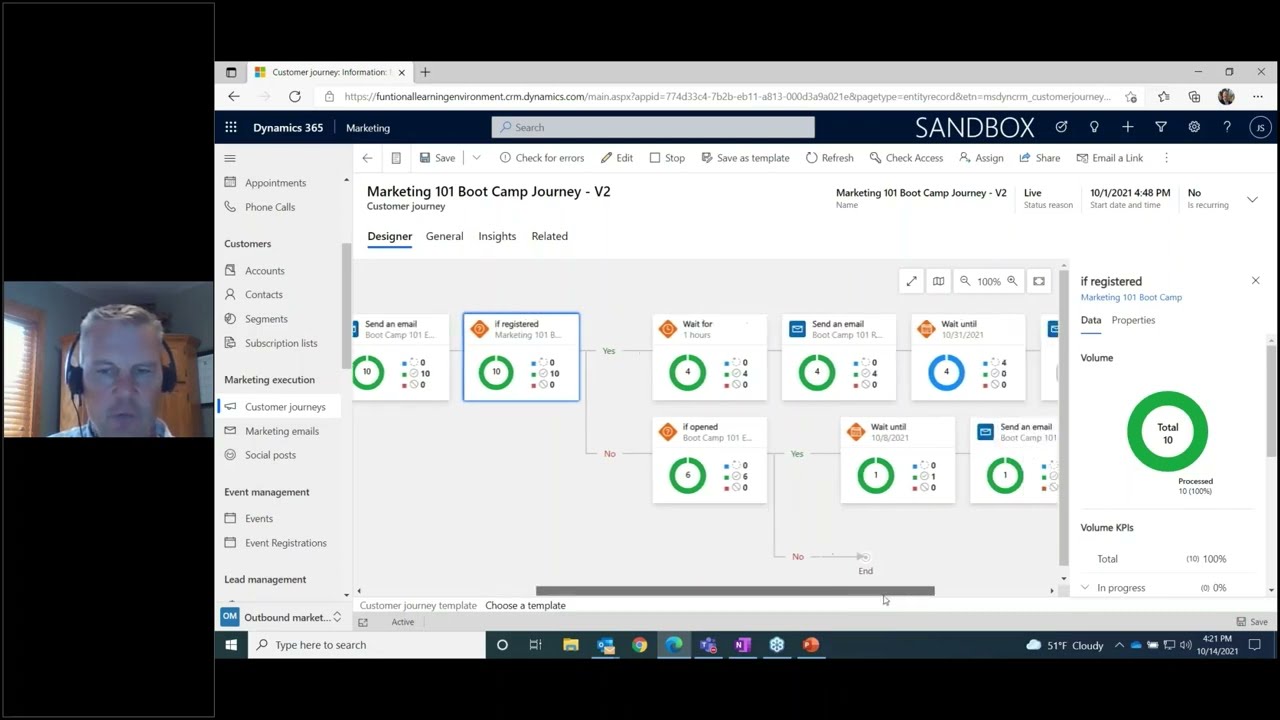The width and height of the screenshot is (1280, 720).
Task: Refresh the journey record
Action: (x=829, y=158)
